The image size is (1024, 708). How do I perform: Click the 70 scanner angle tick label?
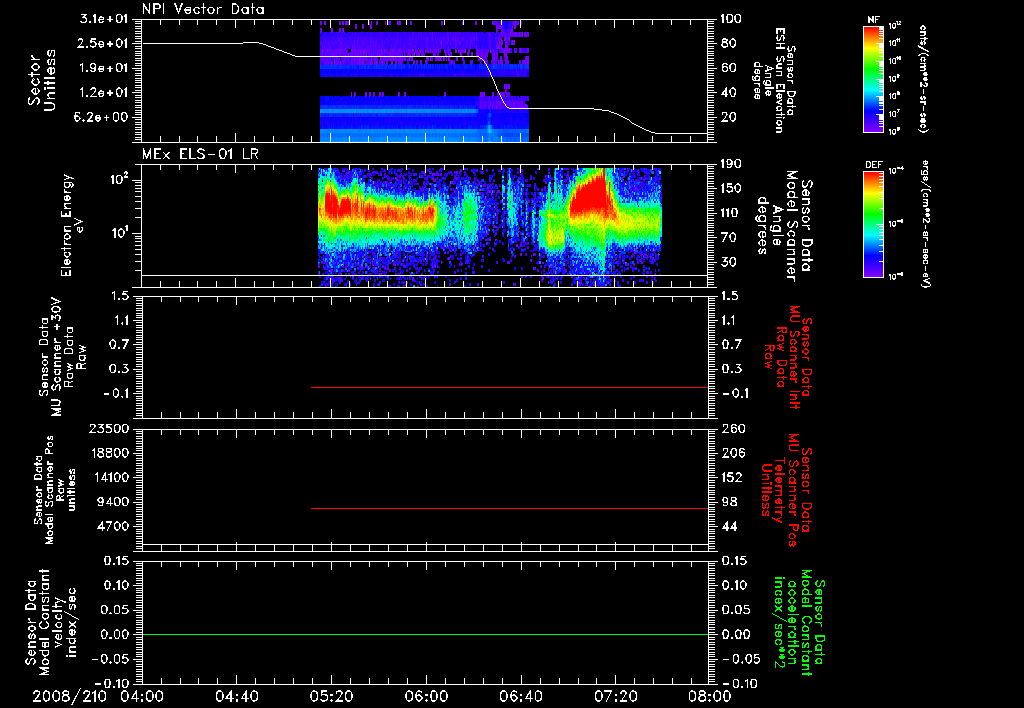(x=728, y=238)
